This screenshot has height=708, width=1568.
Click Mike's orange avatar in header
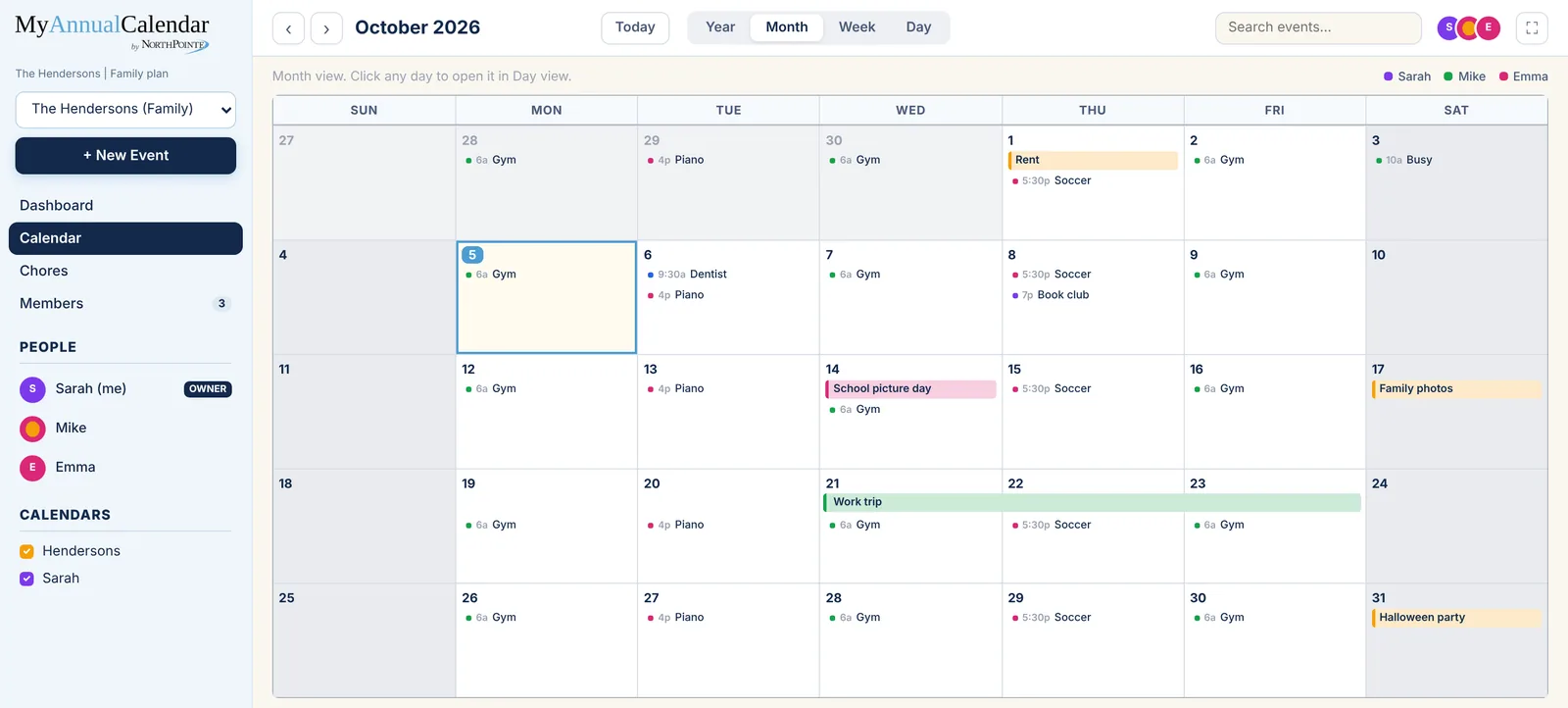coord(1468,27)
